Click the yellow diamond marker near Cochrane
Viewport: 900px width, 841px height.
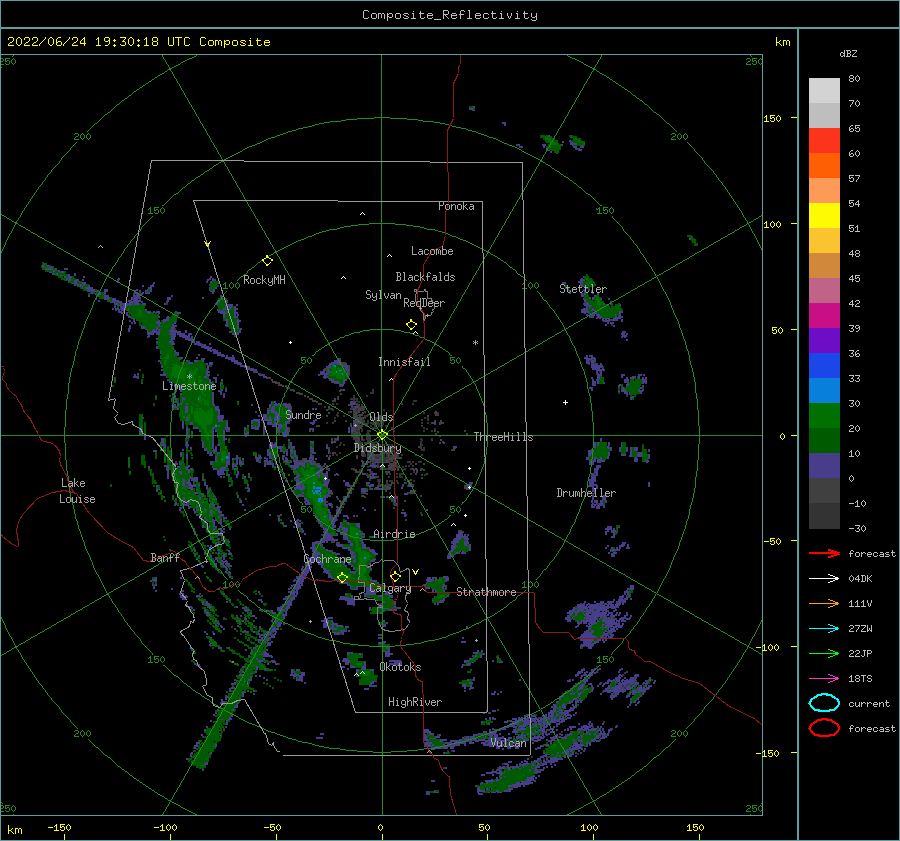342,578
